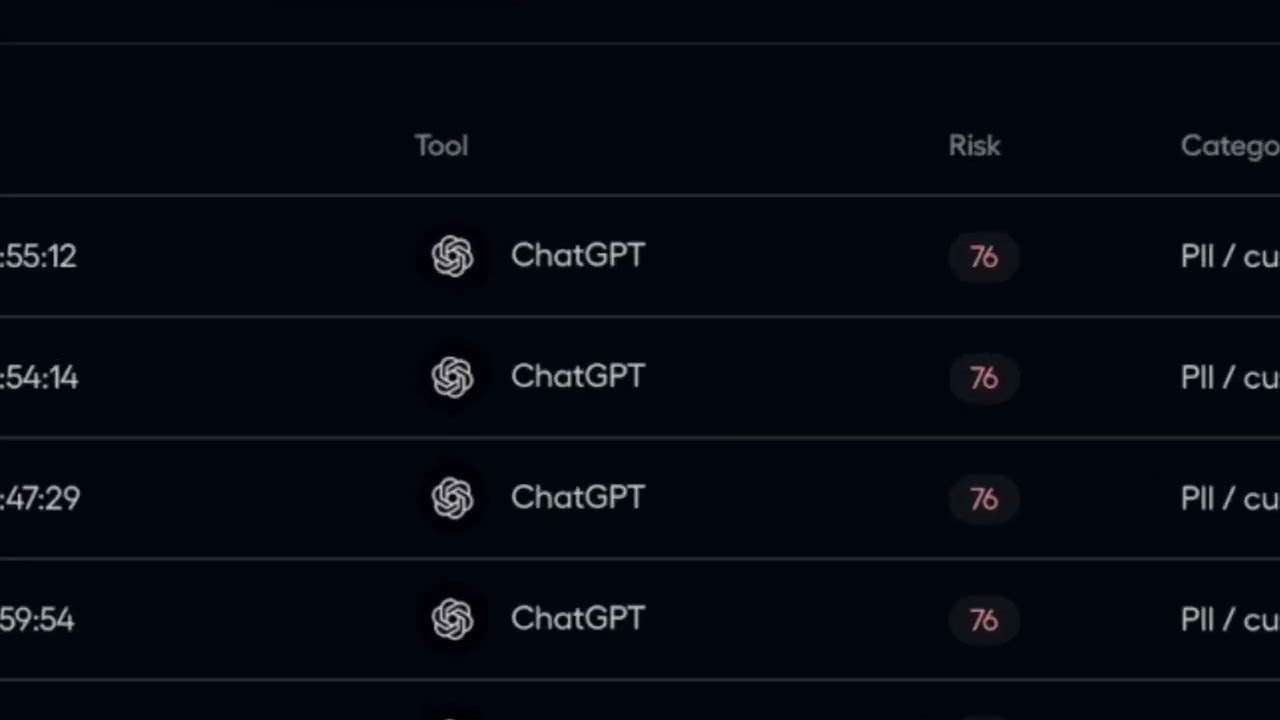Click the :55:12 timestamp cell
Image resolution: width=1280 pixels, height=720 pixels.
pos(38,257)
